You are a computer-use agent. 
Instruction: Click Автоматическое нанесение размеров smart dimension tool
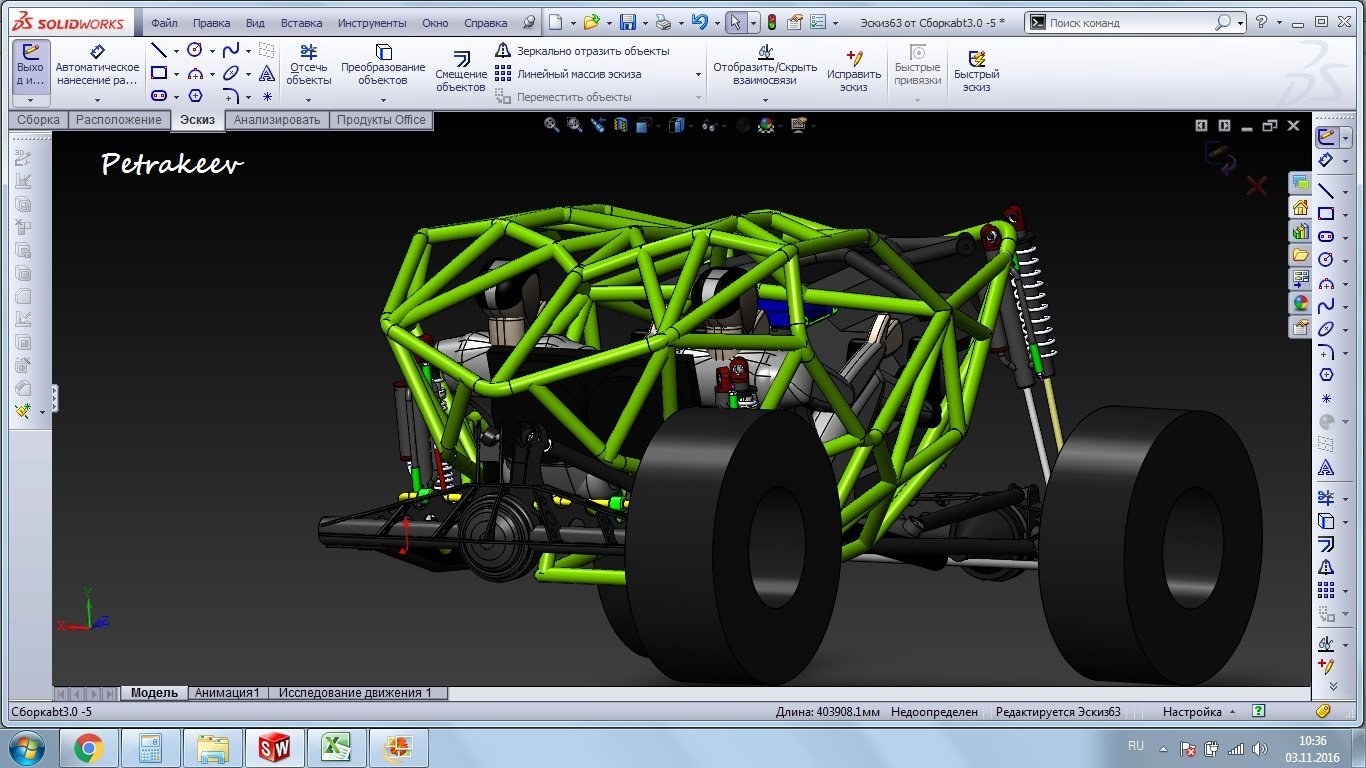pos(97,66)
